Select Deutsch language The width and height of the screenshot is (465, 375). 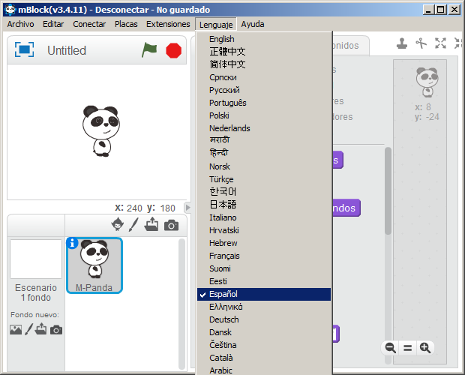coord(264,320)
